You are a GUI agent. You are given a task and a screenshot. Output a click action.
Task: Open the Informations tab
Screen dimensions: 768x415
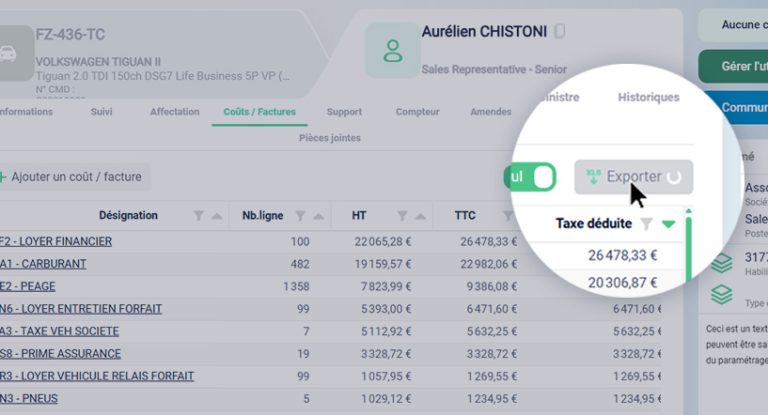tap(26, 112)
